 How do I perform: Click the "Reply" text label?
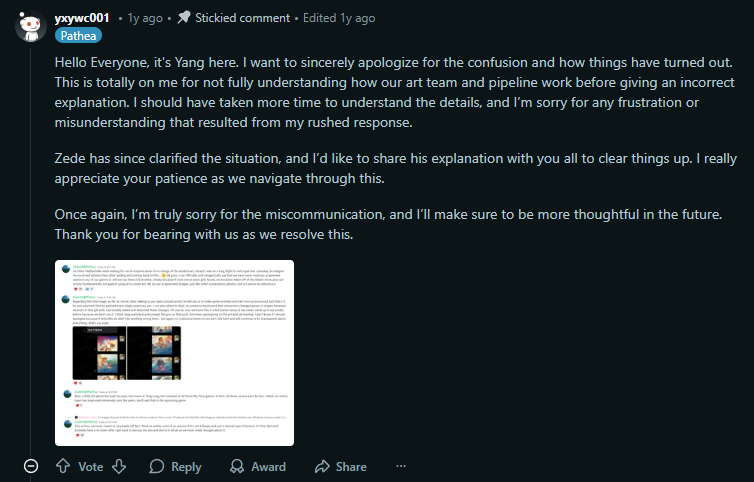pos(186,467)
